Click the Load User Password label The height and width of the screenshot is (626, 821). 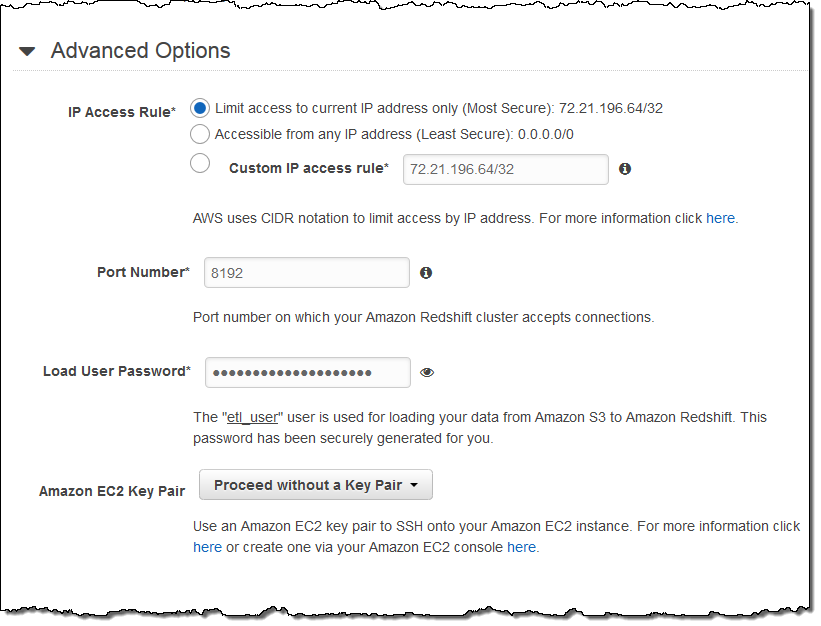click(116, 371)
